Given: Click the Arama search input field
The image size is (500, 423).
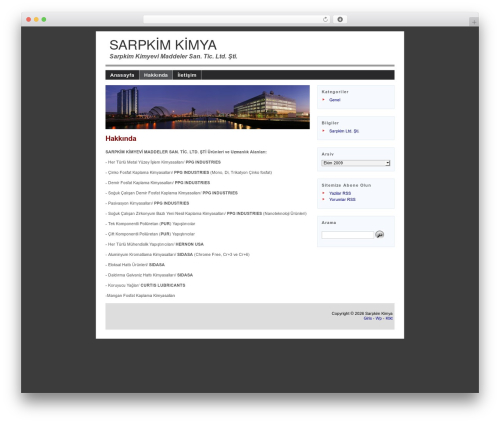Looking at the screenshot, I should pyautogui.click(x=347, y=235).
